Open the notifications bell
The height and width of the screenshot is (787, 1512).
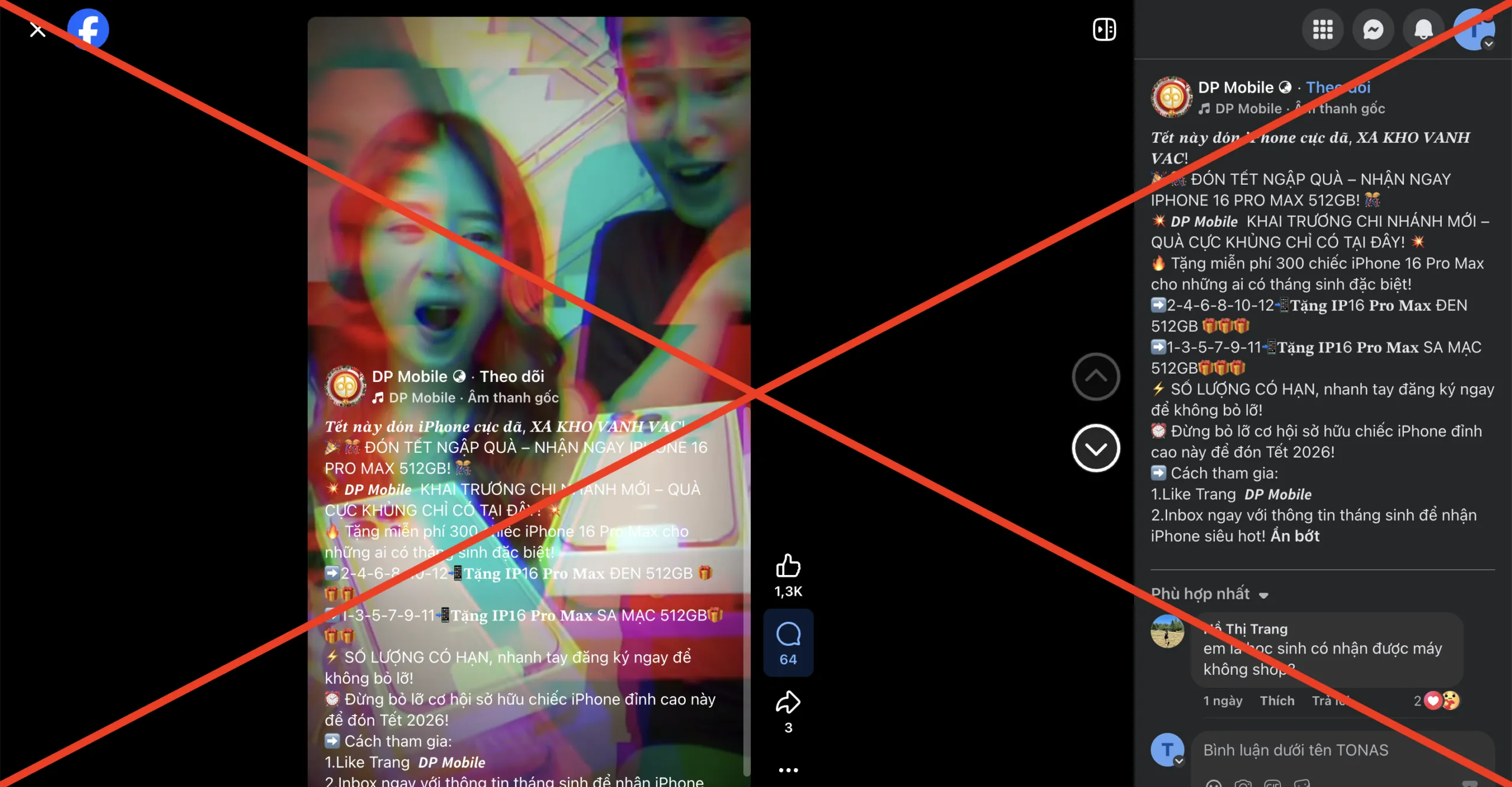1423,29
